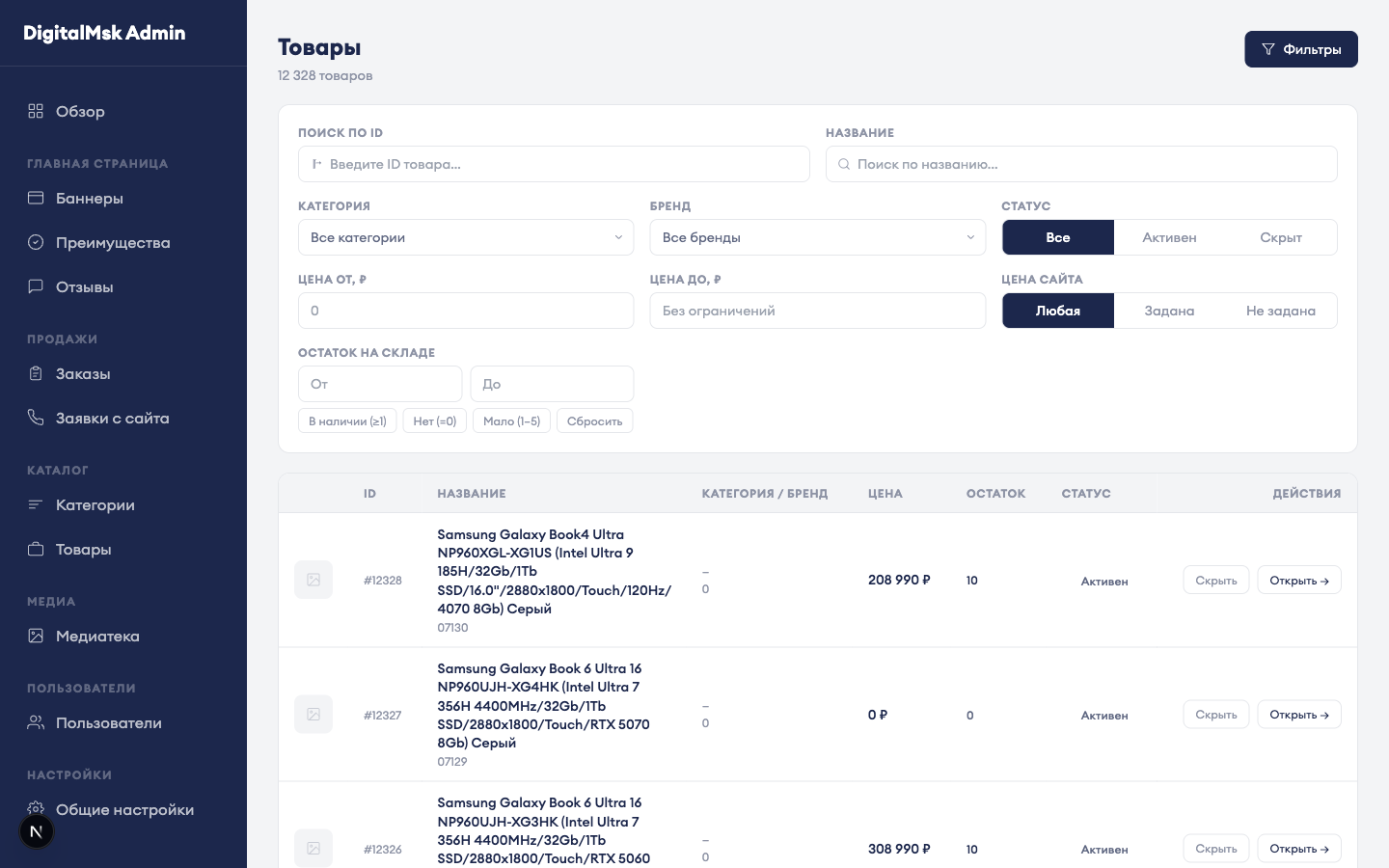Focus the stock До input field
The width and height of the screenshot is (1389, 868).
[552, 384]
